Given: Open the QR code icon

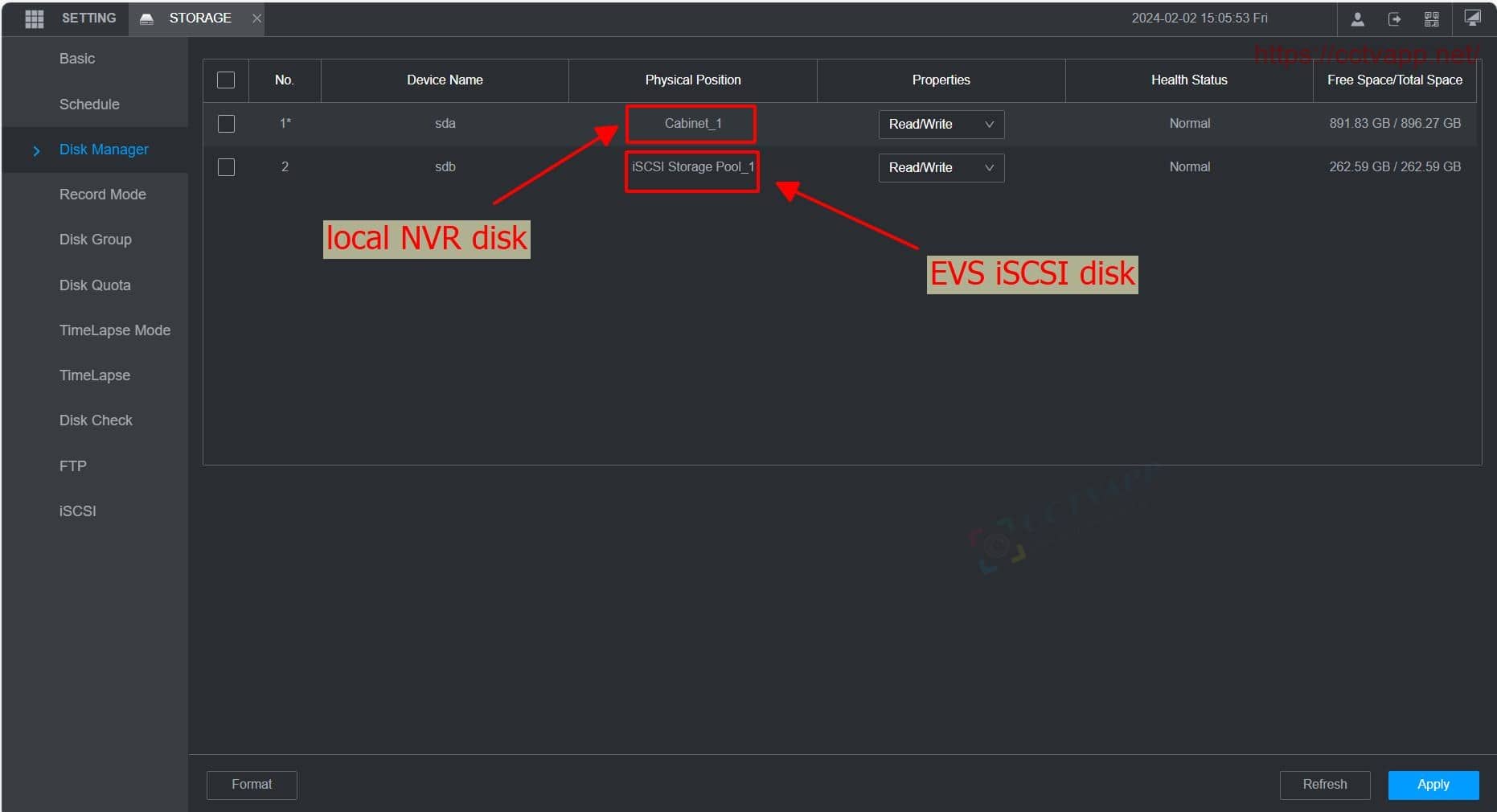Looking at the screenshot, I should pos(1431,19).
